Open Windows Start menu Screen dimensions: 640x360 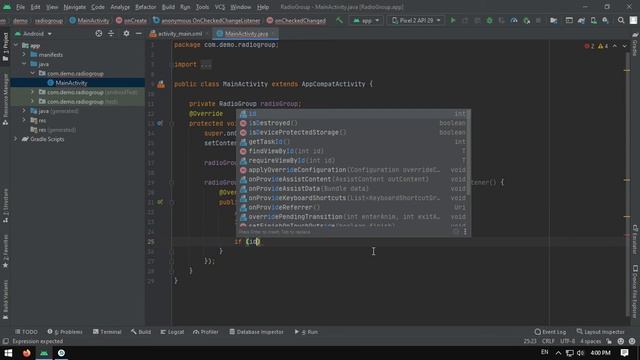[x=8, y=353]
